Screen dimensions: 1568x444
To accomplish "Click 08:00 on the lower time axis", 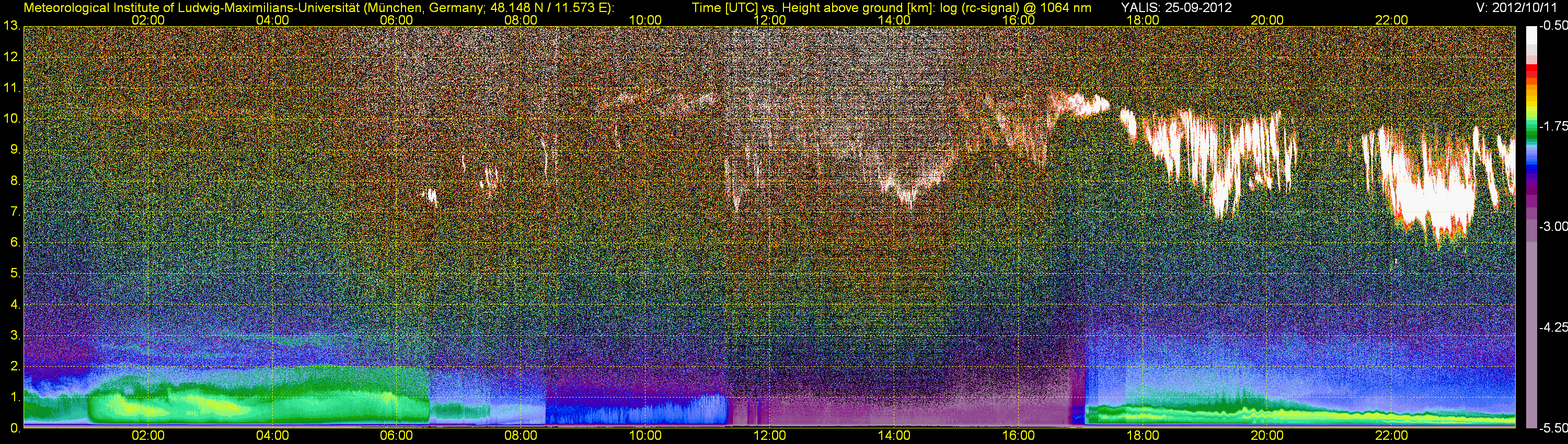I will (x=521, y=436).
